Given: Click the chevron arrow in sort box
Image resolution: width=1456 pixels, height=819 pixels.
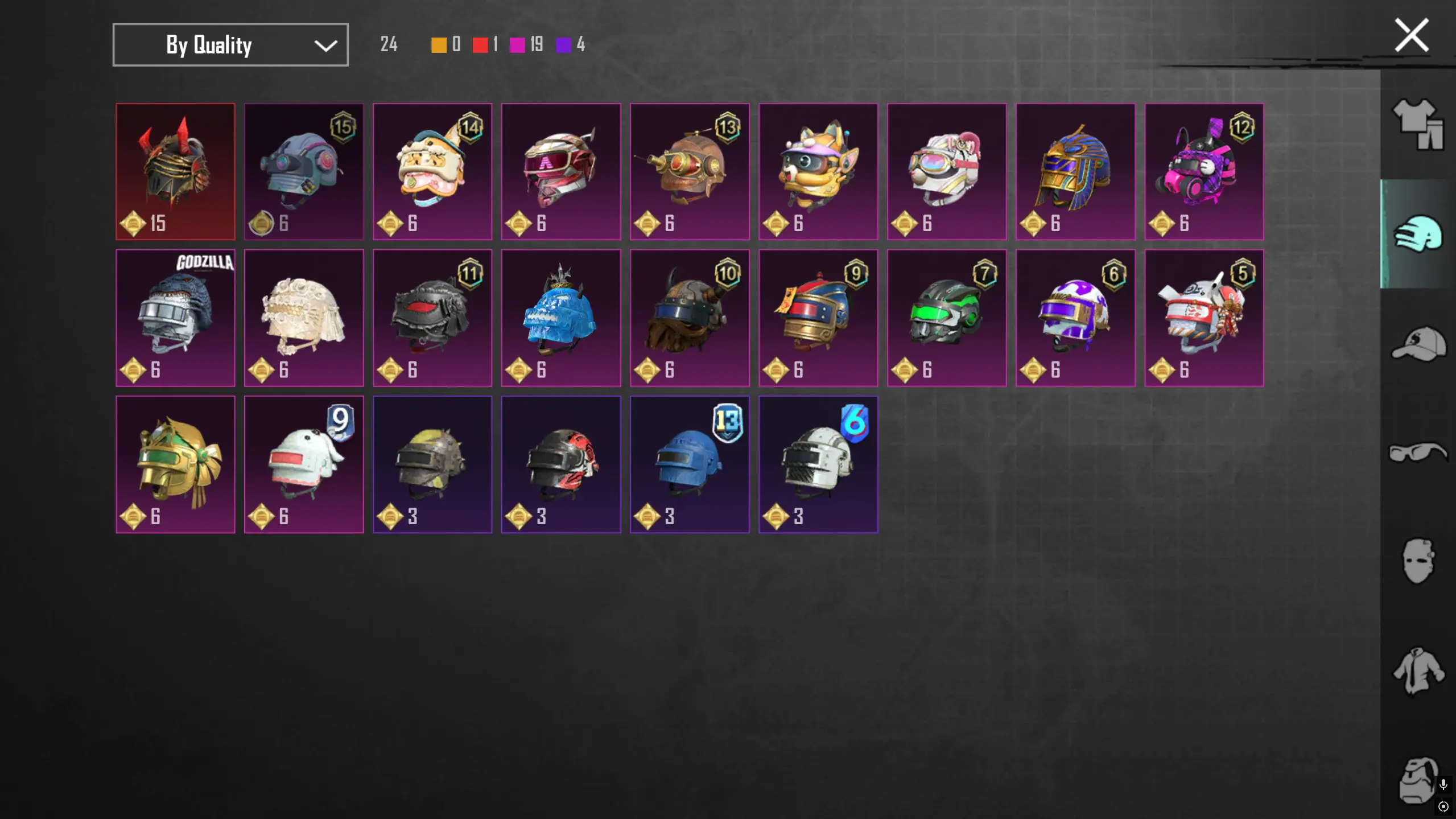Looking at the screenshot, I should (x=325, y=46).
